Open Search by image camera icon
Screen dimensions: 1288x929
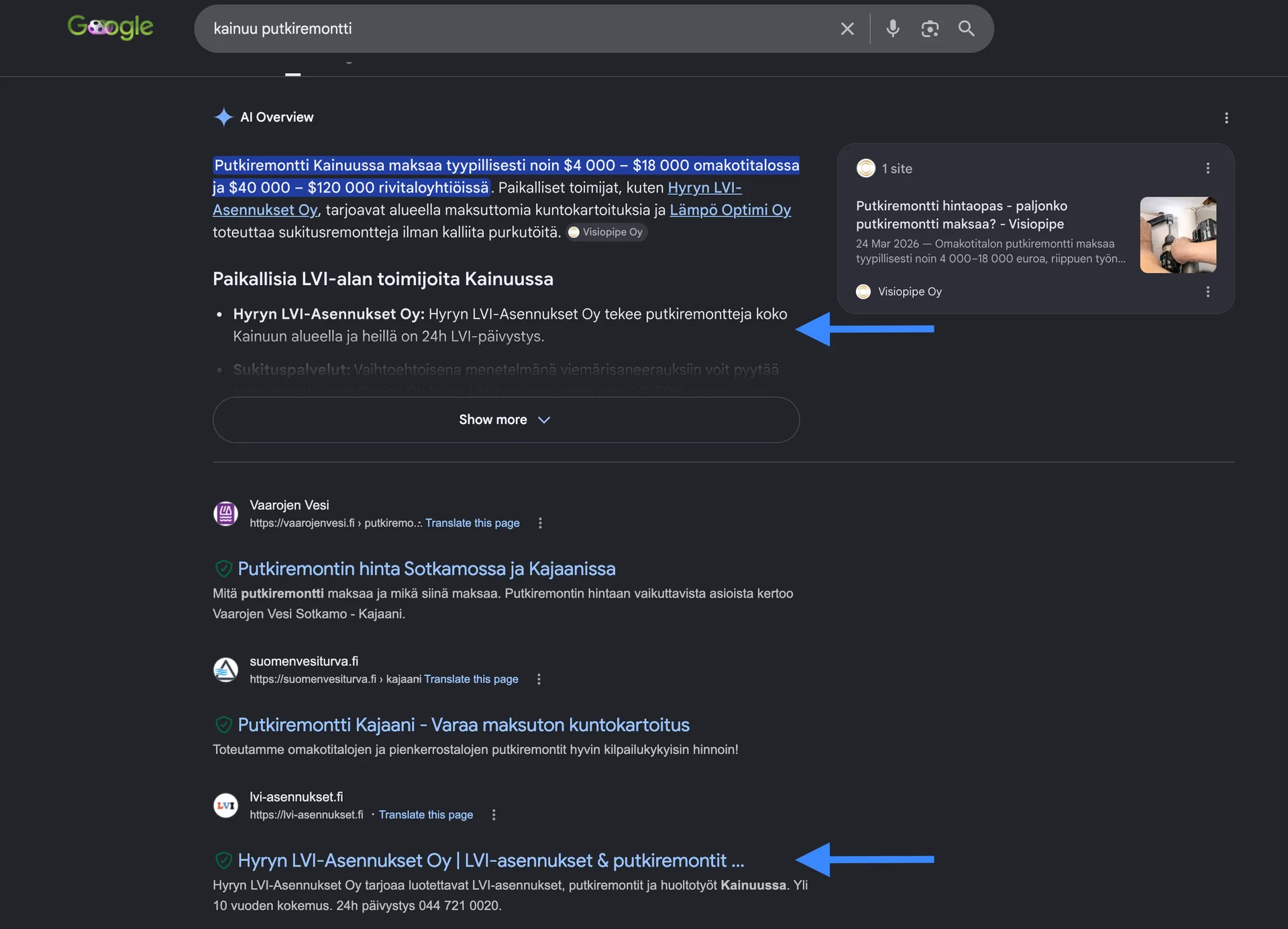point(930,29)
